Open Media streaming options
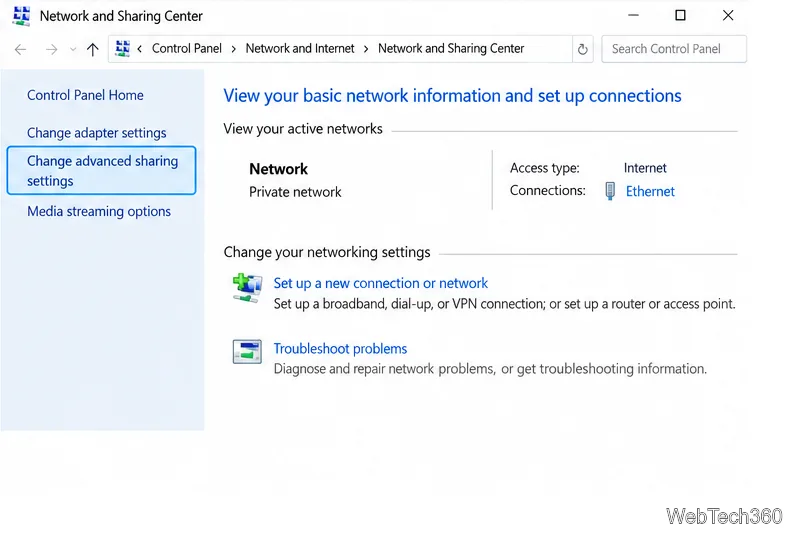Image resolution: width=800 pixels, height=544 pixels. pos(99,211)
